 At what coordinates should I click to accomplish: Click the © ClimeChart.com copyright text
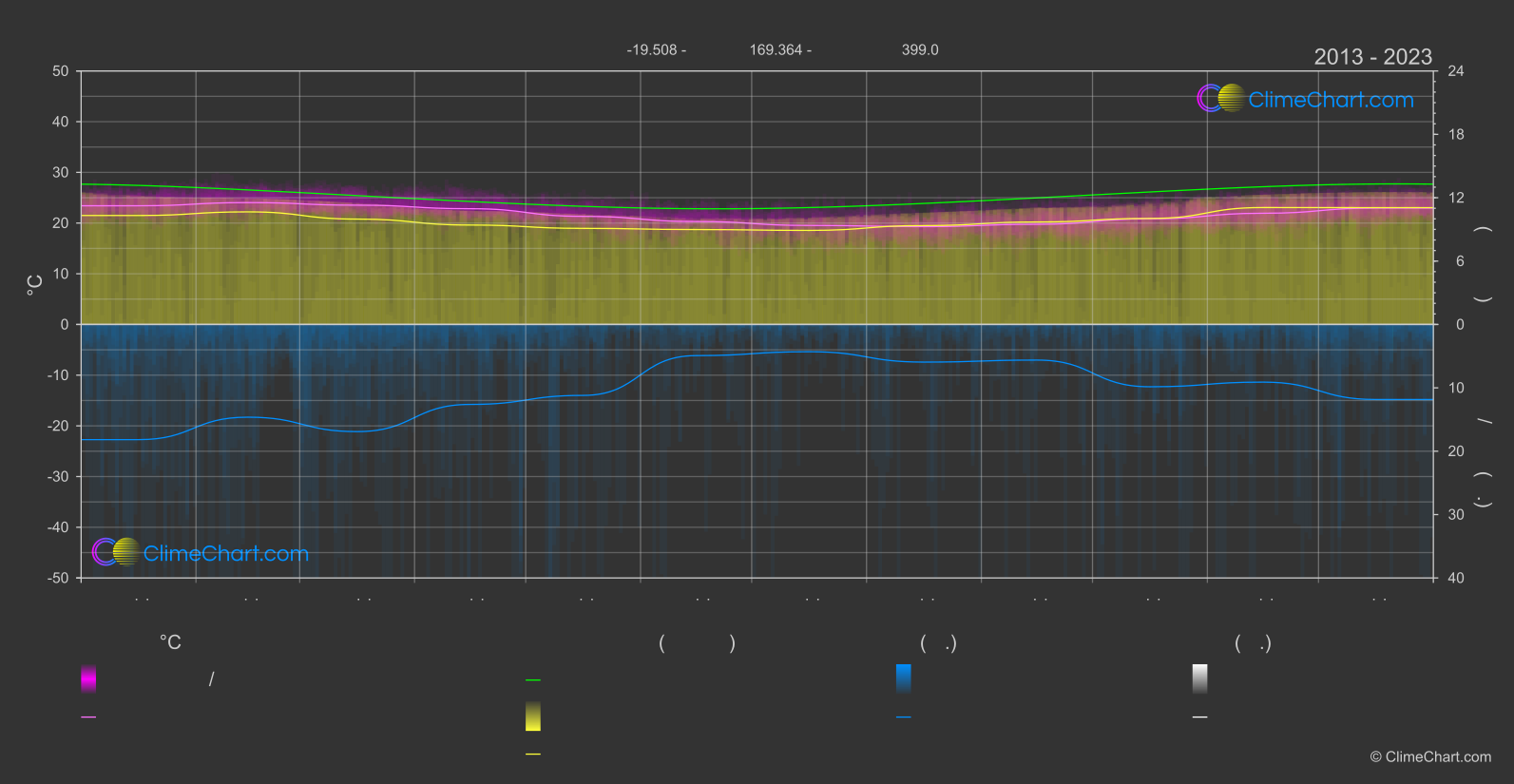coord(1430,757)
